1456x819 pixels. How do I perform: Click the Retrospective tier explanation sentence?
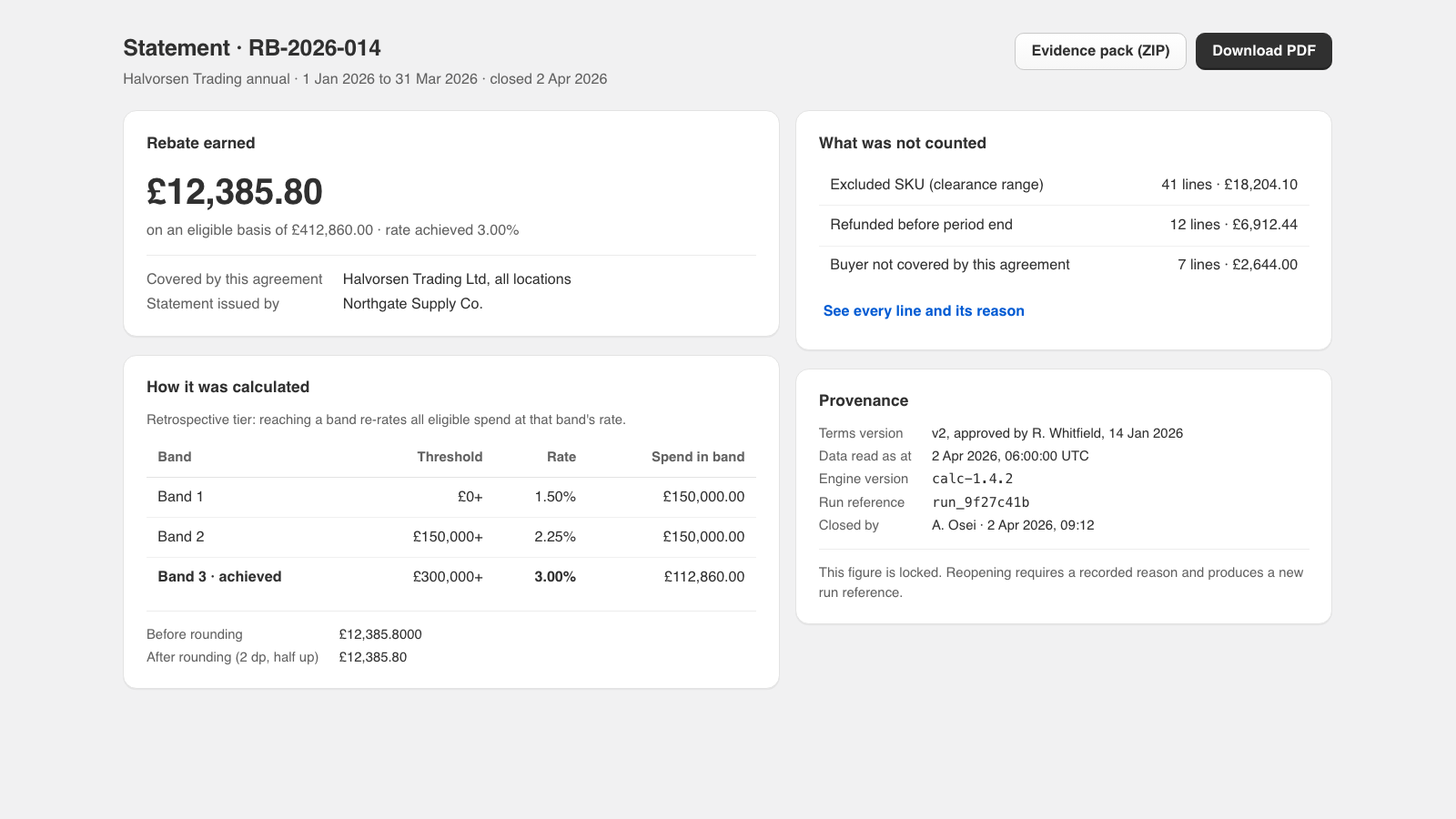click(386, 420)
